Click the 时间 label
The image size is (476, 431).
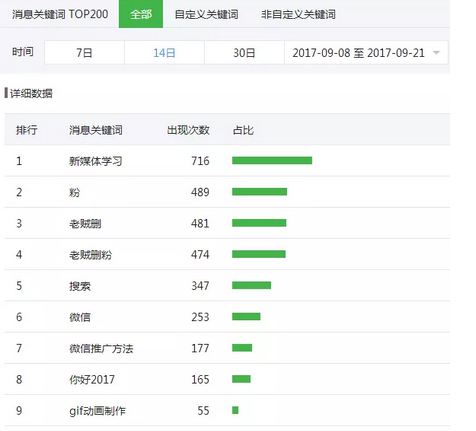[23, 52]
